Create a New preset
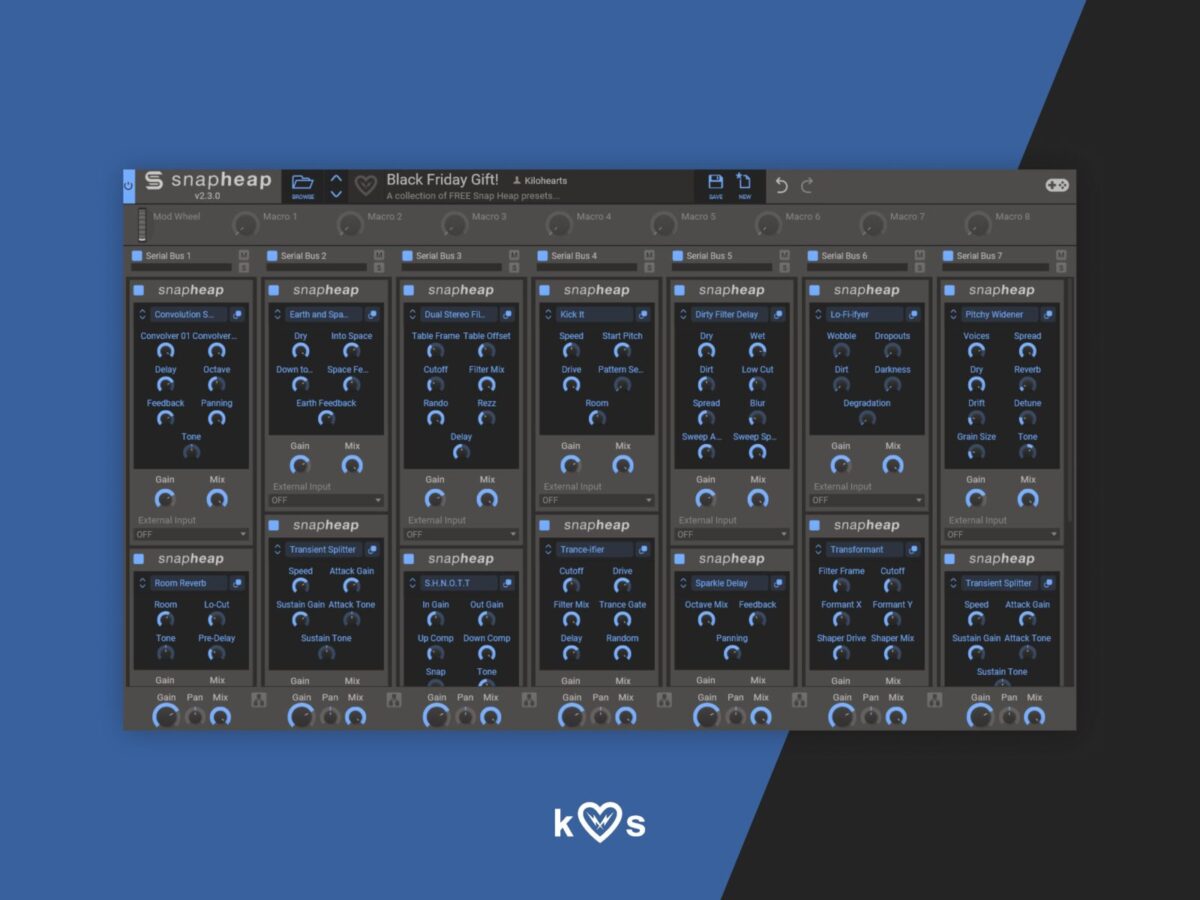This screenshot has width=1200, height=900. click(x=744, y=186)
